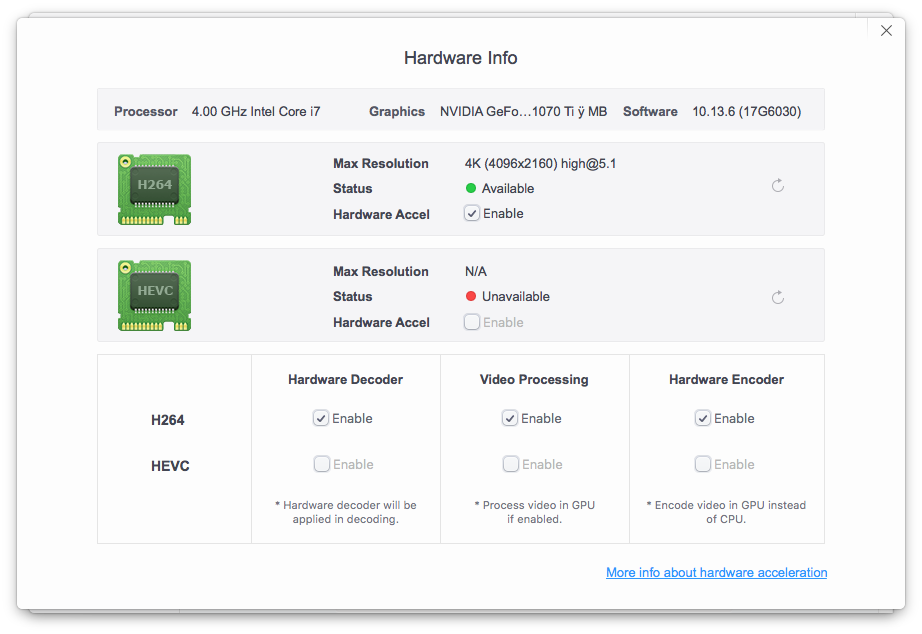
Task: Click the red Unavailable status indicator
Action: tap(470, 296)
